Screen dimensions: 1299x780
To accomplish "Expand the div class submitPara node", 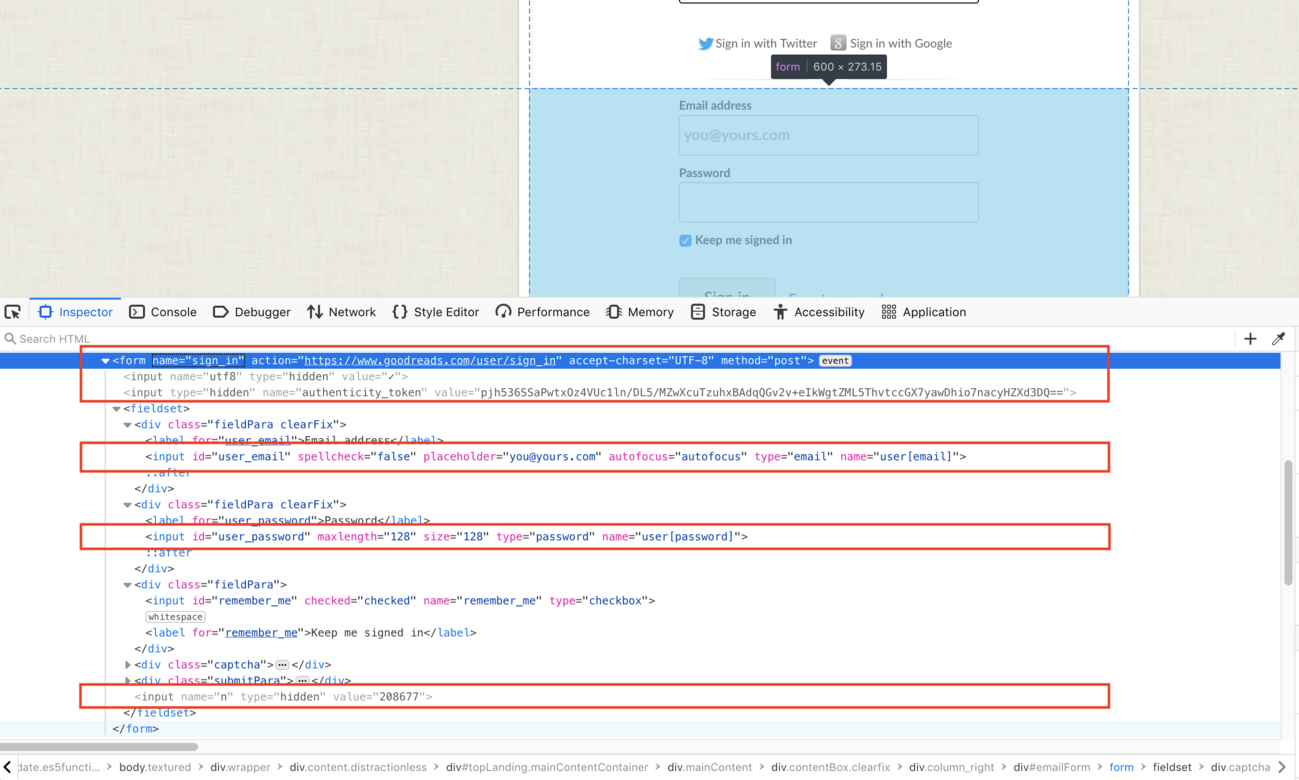I will 127,681.
